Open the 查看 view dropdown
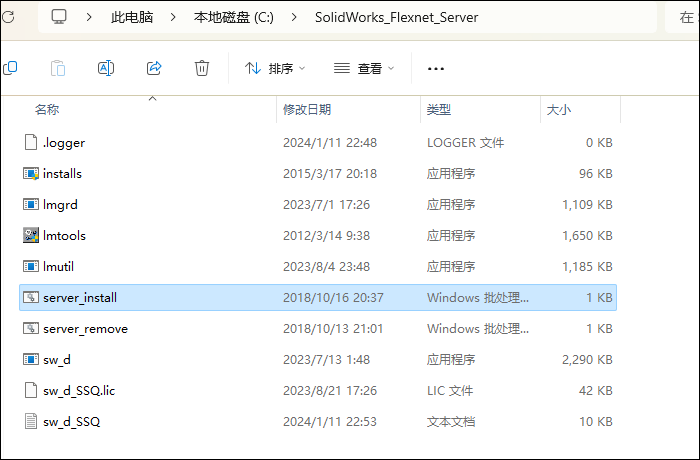 pos(364,68)
